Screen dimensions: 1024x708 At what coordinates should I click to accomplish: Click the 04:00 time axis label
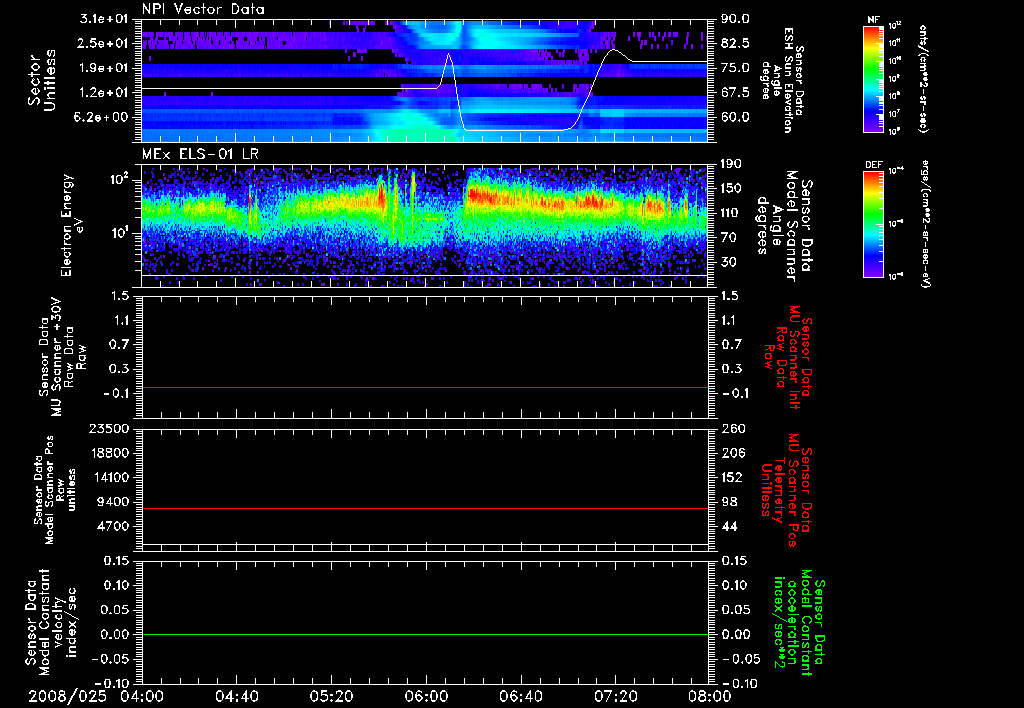(142, 697)
